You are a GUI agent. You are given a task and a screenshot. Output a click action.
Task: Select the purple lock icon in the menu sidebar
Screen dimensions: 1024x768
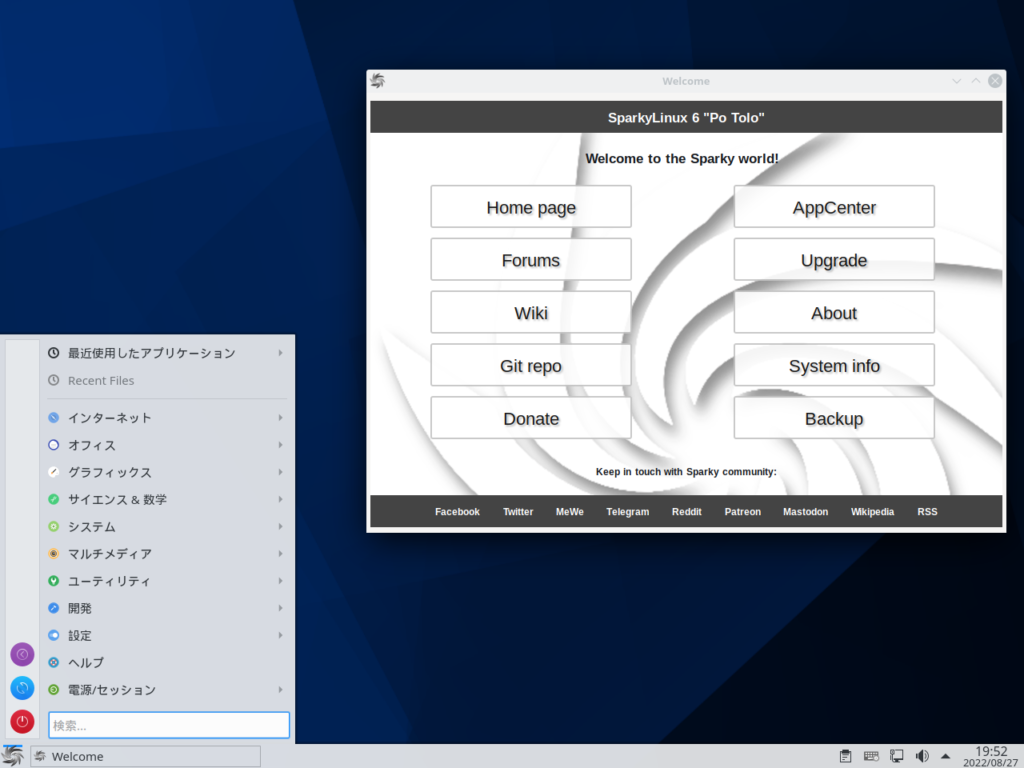tap(21, 654)
